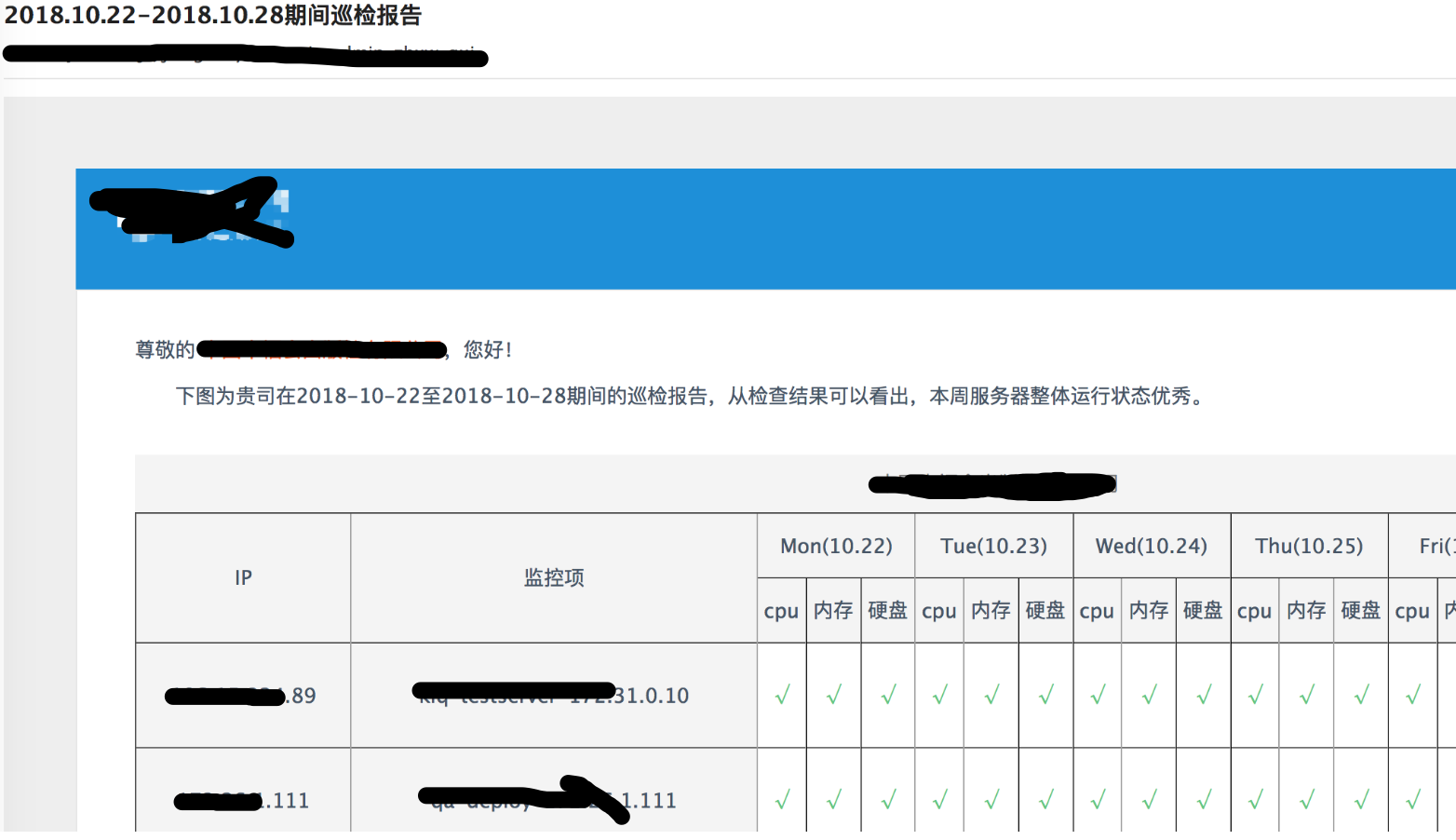Viewport: 1456px width, 840px height.
Task: Click the report summary paragraph 下图为贵司在
Action: tap(692, 396)
